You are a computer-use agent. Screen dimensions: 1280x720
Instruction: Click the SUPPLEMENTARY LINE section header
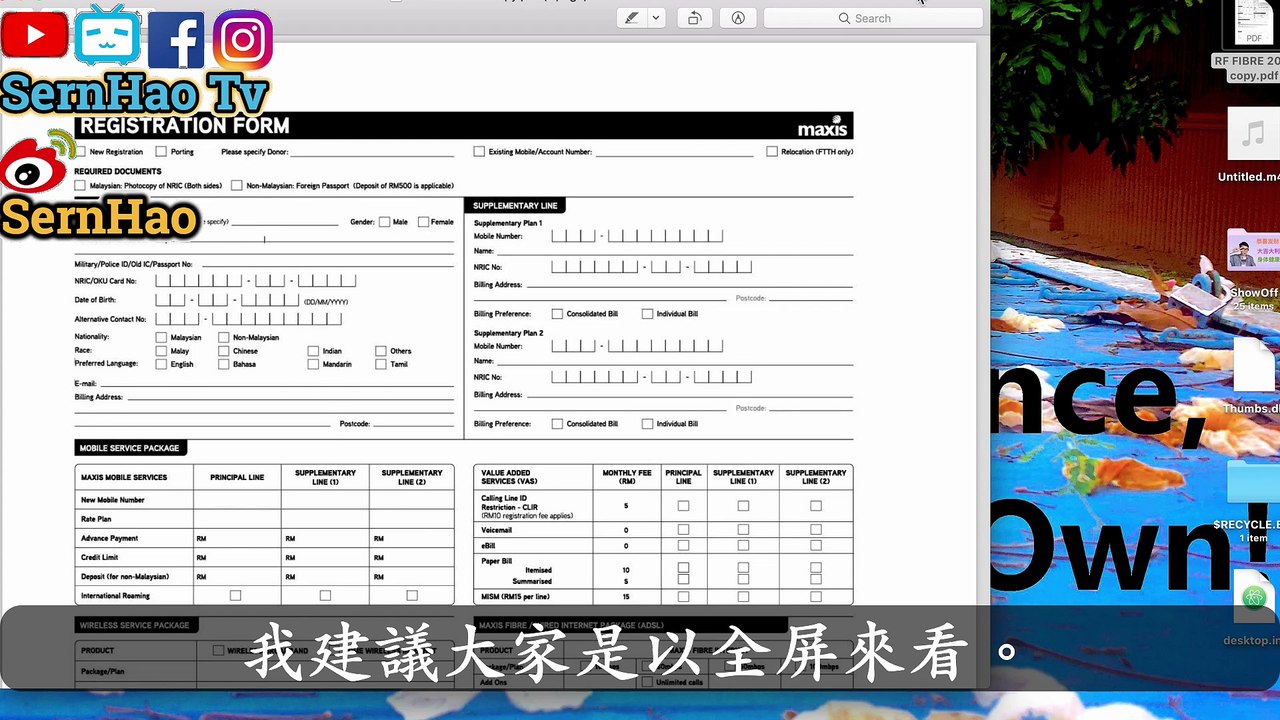[515, 206]
